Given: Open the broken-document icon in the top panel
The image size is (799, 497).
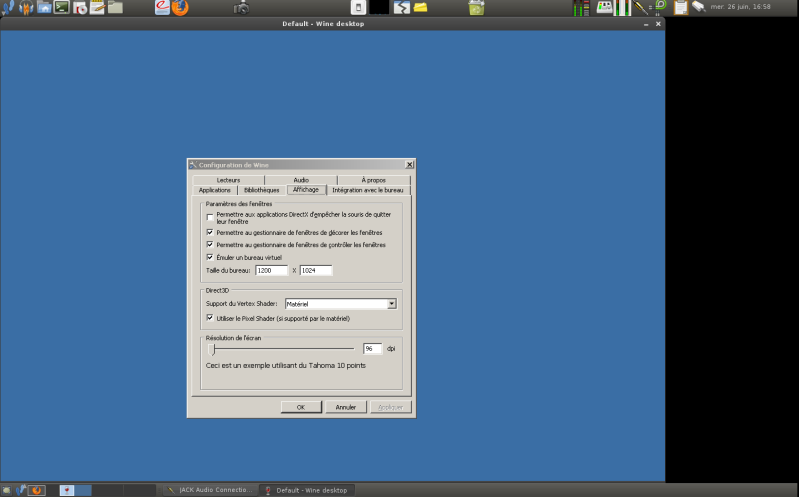Looking at the screenshot, I should (402, 7).
